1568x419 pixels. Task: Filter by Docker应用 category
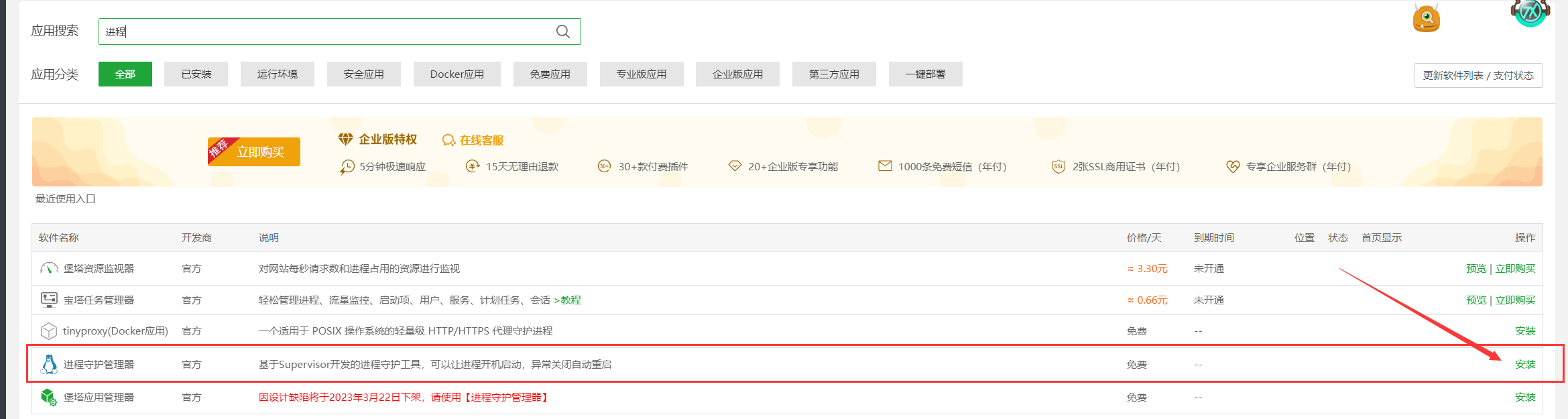pyautogui.click(x=457, y=74)
